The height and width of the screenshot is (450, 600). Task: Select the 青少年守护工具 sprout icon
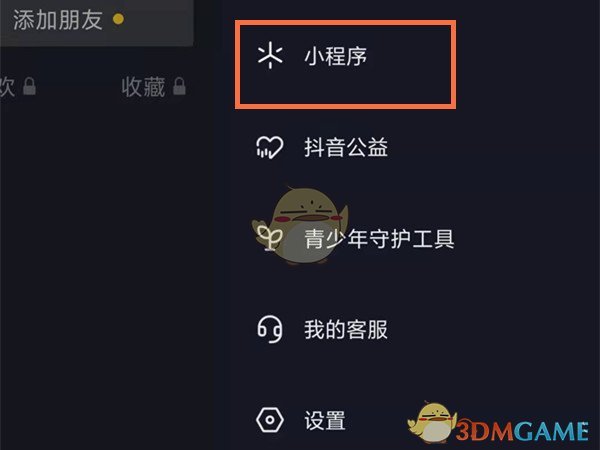(x=270, y=238)
